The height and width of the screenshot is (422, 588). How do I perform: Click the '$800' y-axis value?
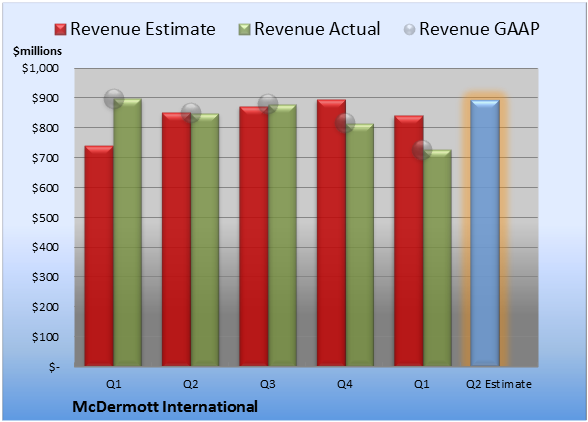point(45,128)
